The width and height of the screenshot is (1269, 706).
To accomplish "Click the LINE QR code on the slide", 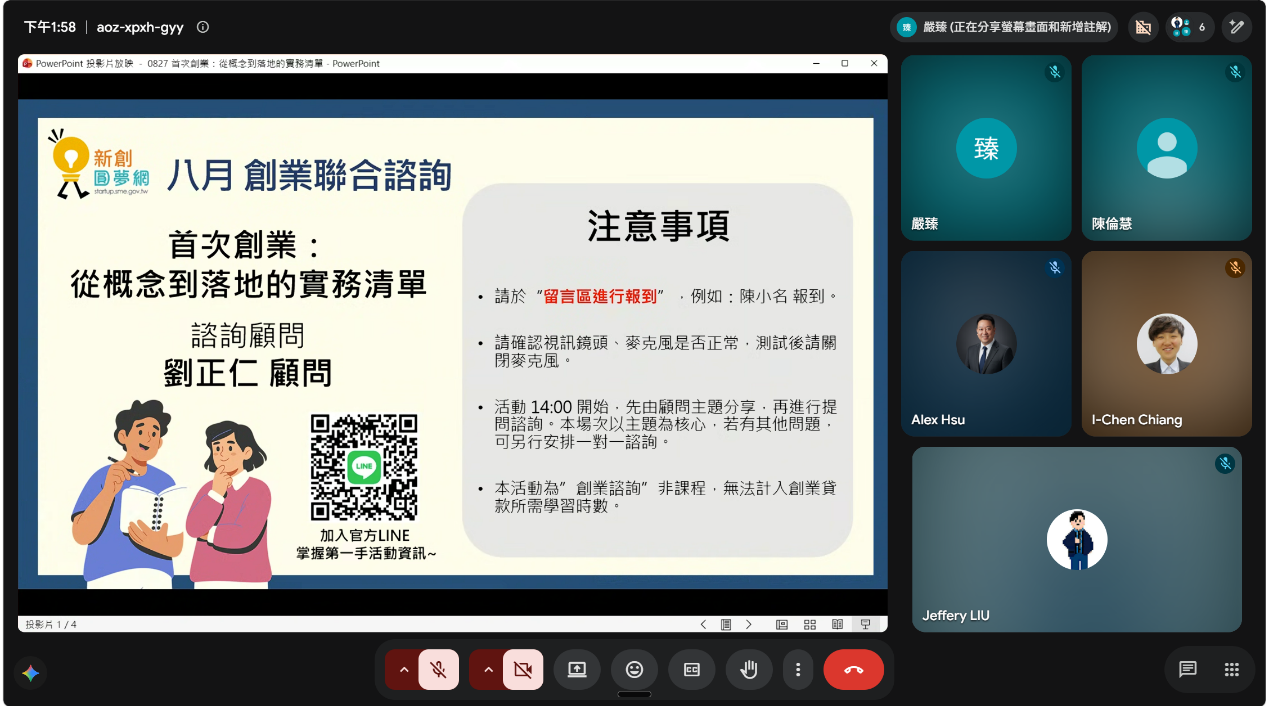I will (x=364, y=468).
